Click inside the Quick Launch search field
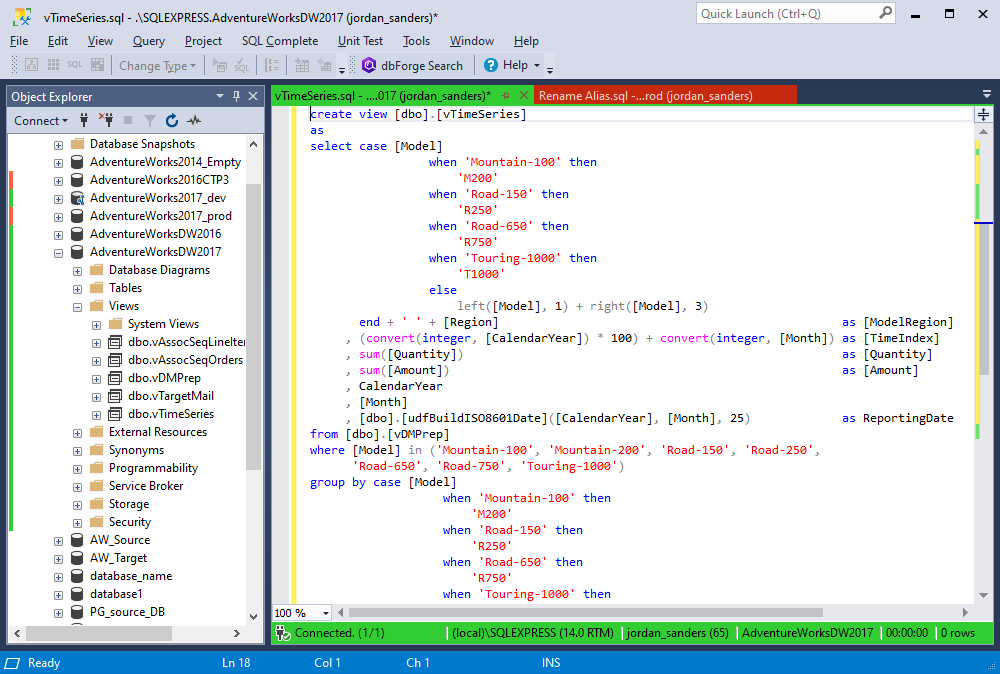The image size is (1000, 674). [x=787, y=13]
